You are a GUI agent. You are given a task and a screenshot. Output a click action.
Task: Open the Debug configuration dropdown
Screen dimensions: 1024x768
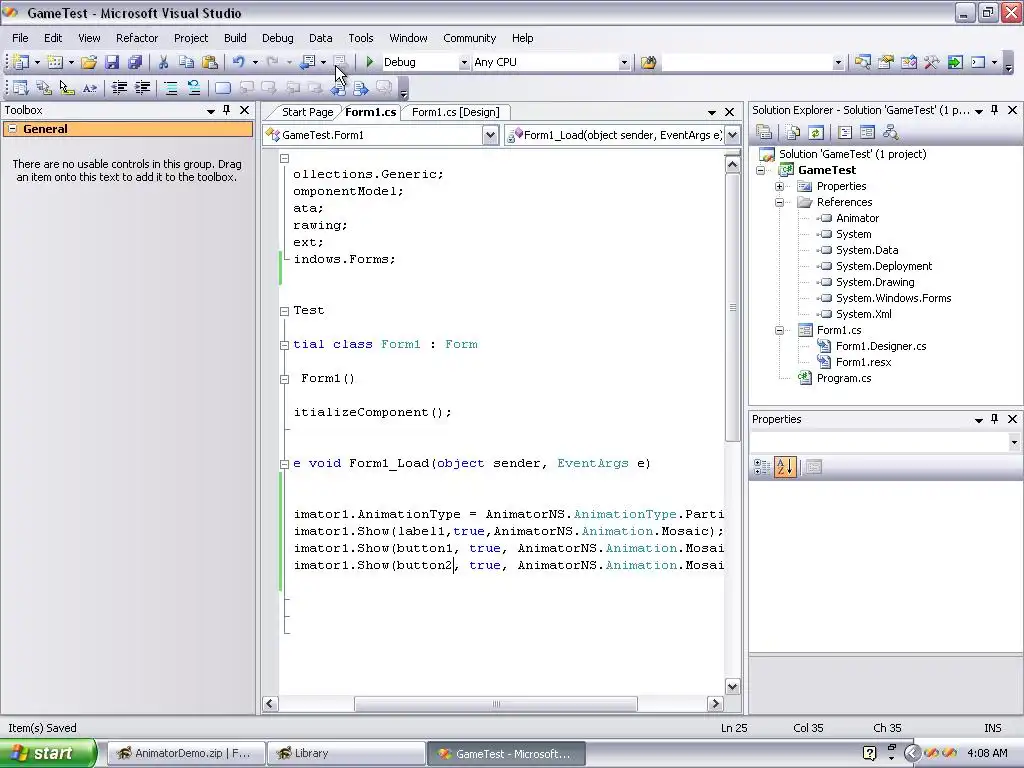464,63
